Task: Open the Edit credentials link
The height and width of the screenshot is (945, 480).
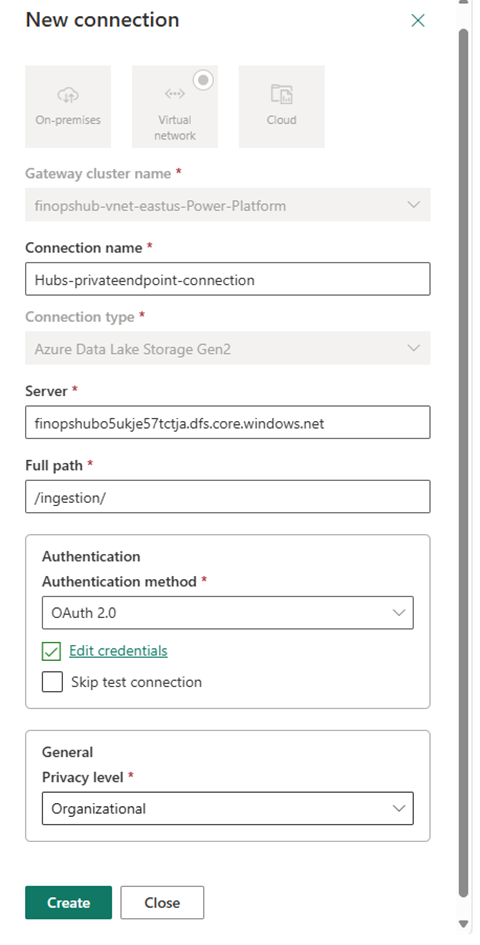Action: tap(118, 651)
